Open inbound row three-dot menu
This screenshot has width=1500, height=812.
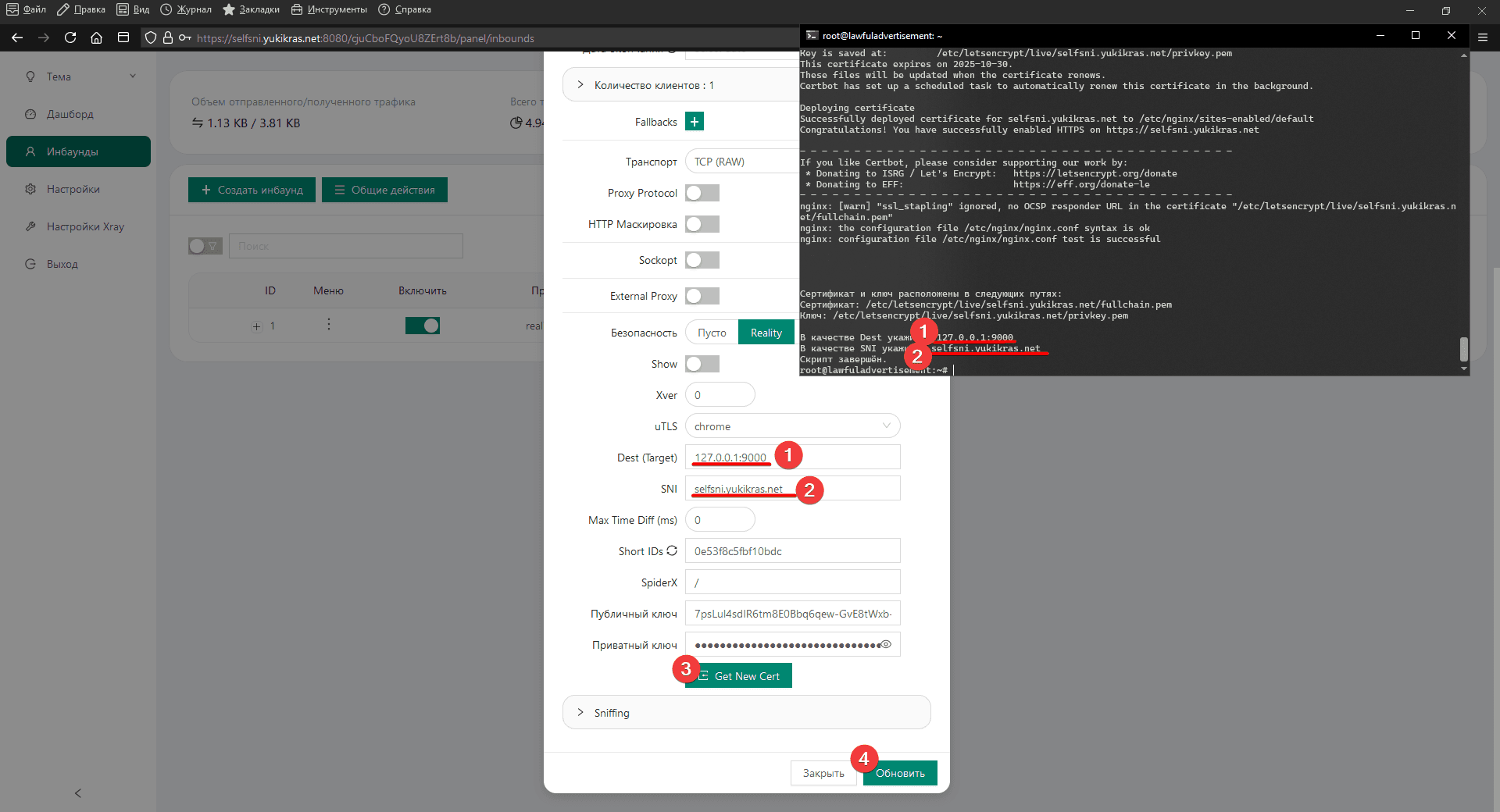coord(328,324)
